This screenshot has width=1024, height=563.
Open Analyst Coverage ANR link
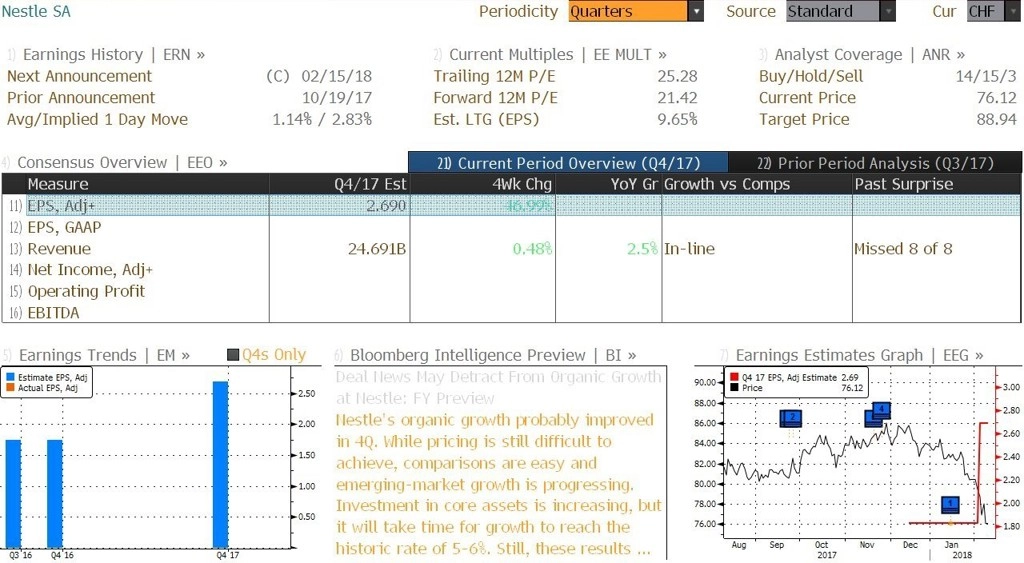point(870,55)
